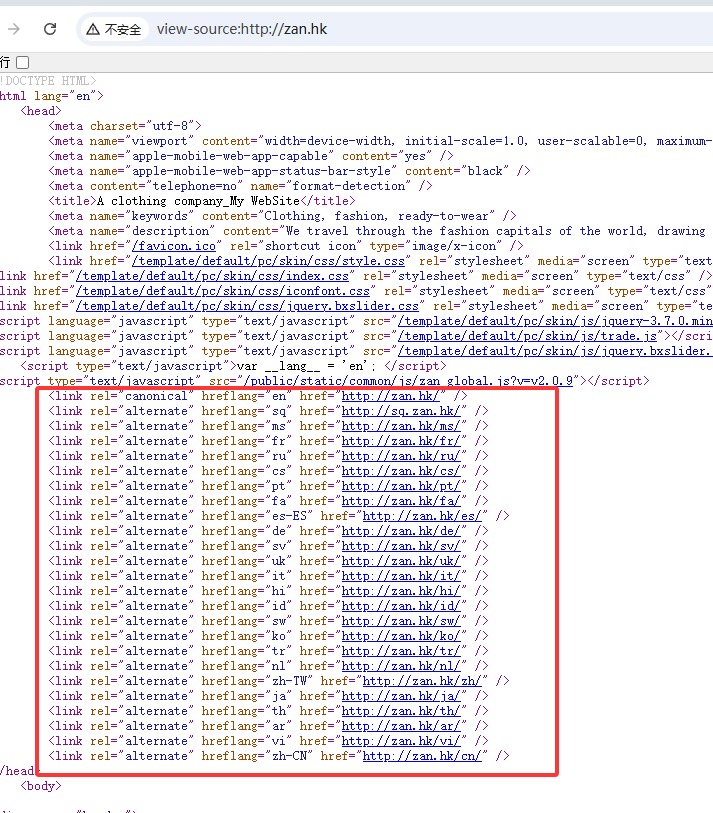The width and height of the screenshot is (713, 813).
Task: Click the title text 'A clothing company_My WebSite'
Action: click(x=199, y=201)
